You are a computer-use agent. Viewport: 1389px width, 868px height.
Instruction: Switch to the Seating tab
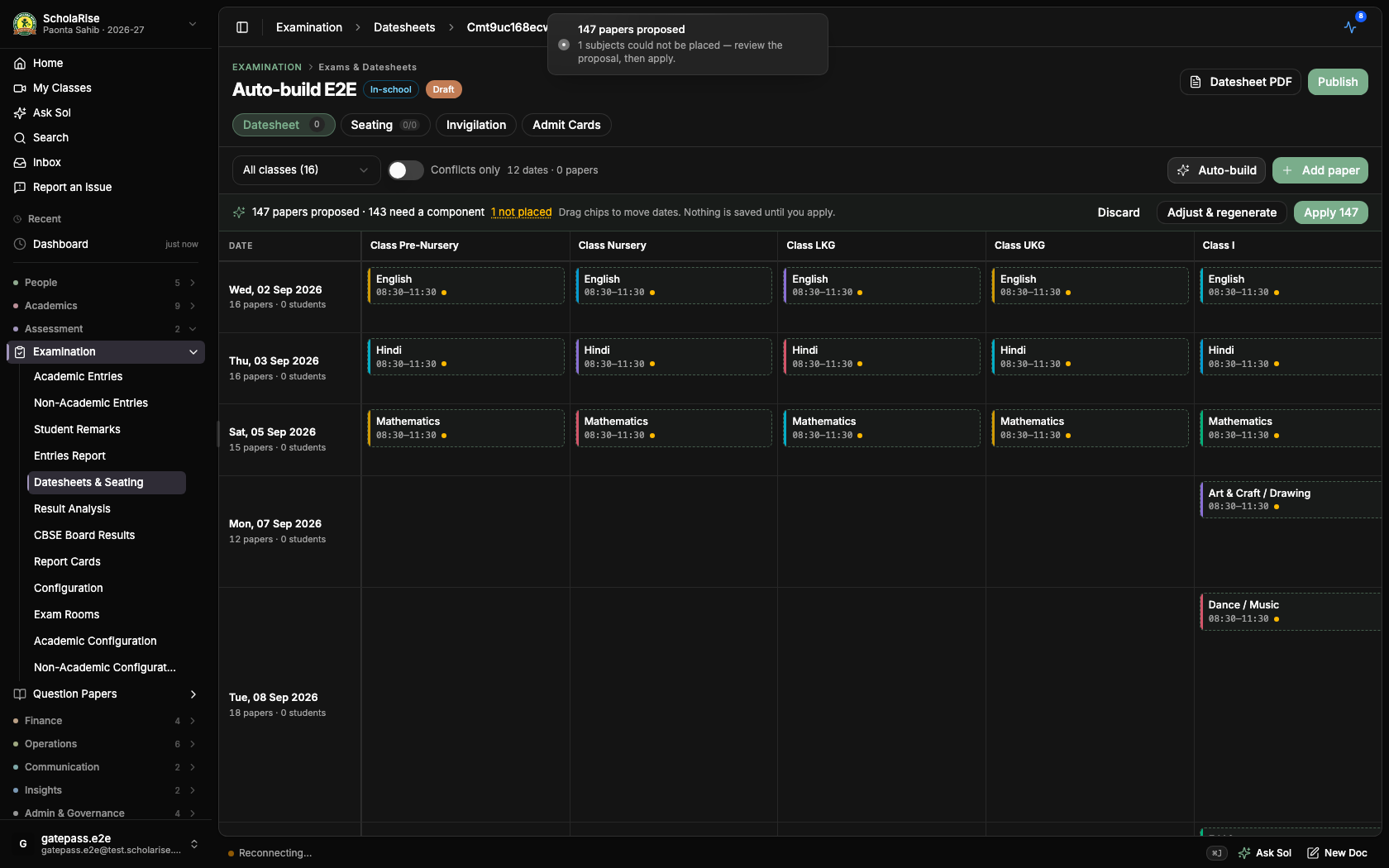point(385,125)
